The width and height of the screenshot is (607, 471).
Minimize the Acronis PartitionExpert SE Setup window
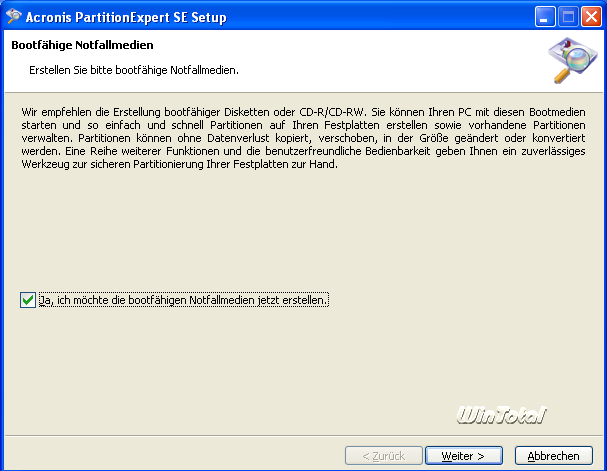click(x=545, y=17)
